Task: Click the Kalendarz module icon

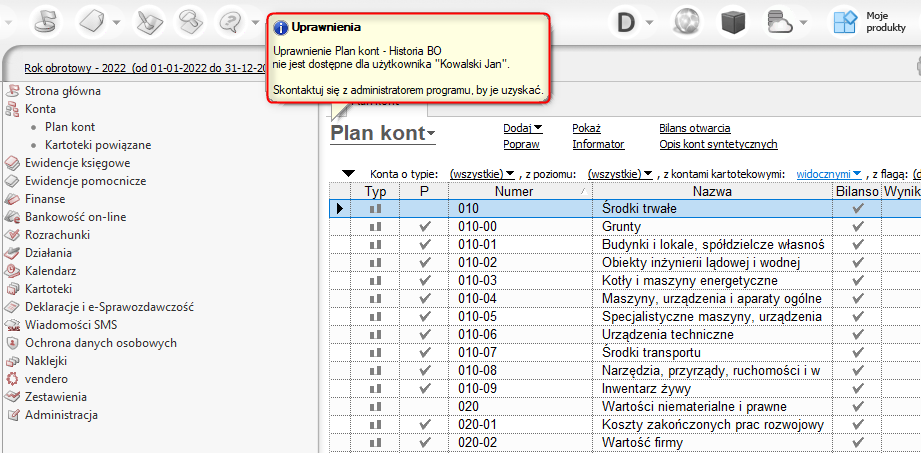Action: click(x=11, y=271)
